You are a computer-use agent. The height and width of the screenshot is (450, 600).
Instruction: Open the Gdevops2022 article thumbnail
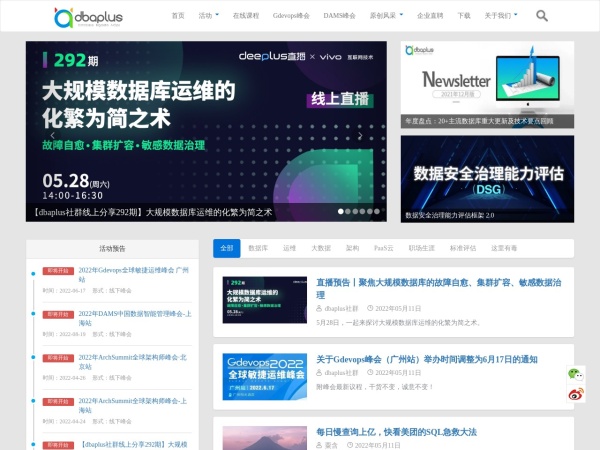coord(265,377)
